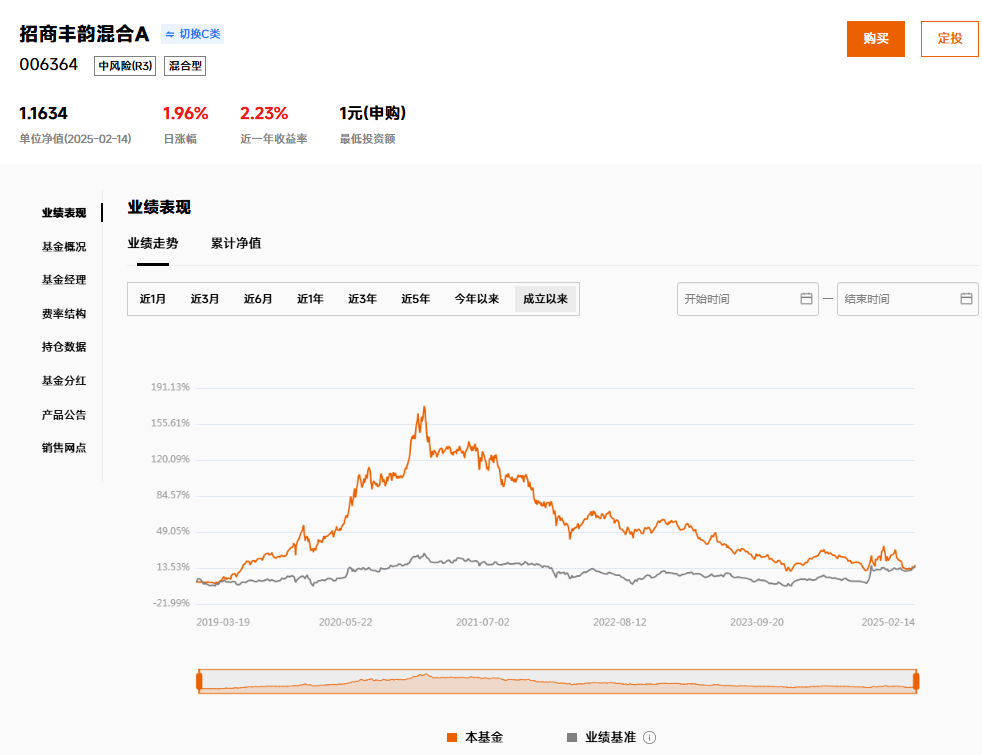Open the start date calendar icon
This screenshot has height=755, width=982.
click(x=806, y=299)
